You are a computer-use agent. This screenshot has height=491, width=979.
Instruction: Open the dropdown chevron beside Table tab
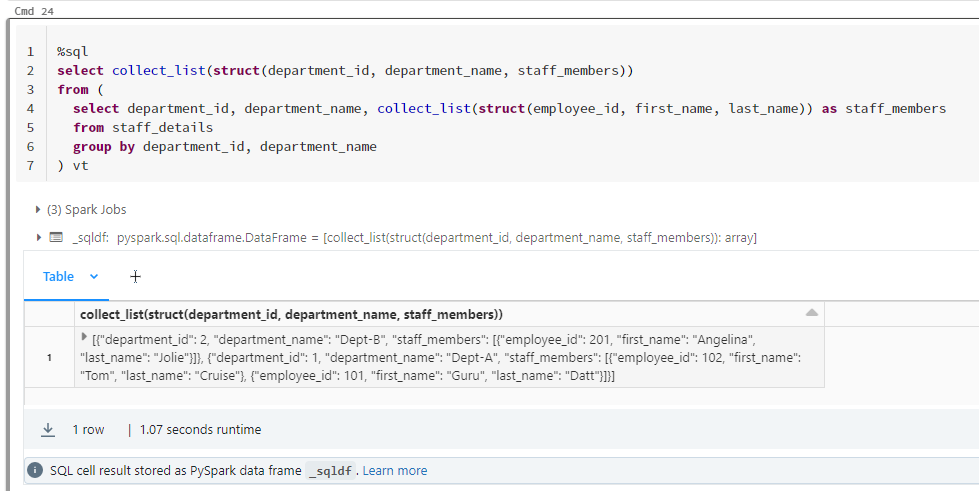[x=94, y=276]
